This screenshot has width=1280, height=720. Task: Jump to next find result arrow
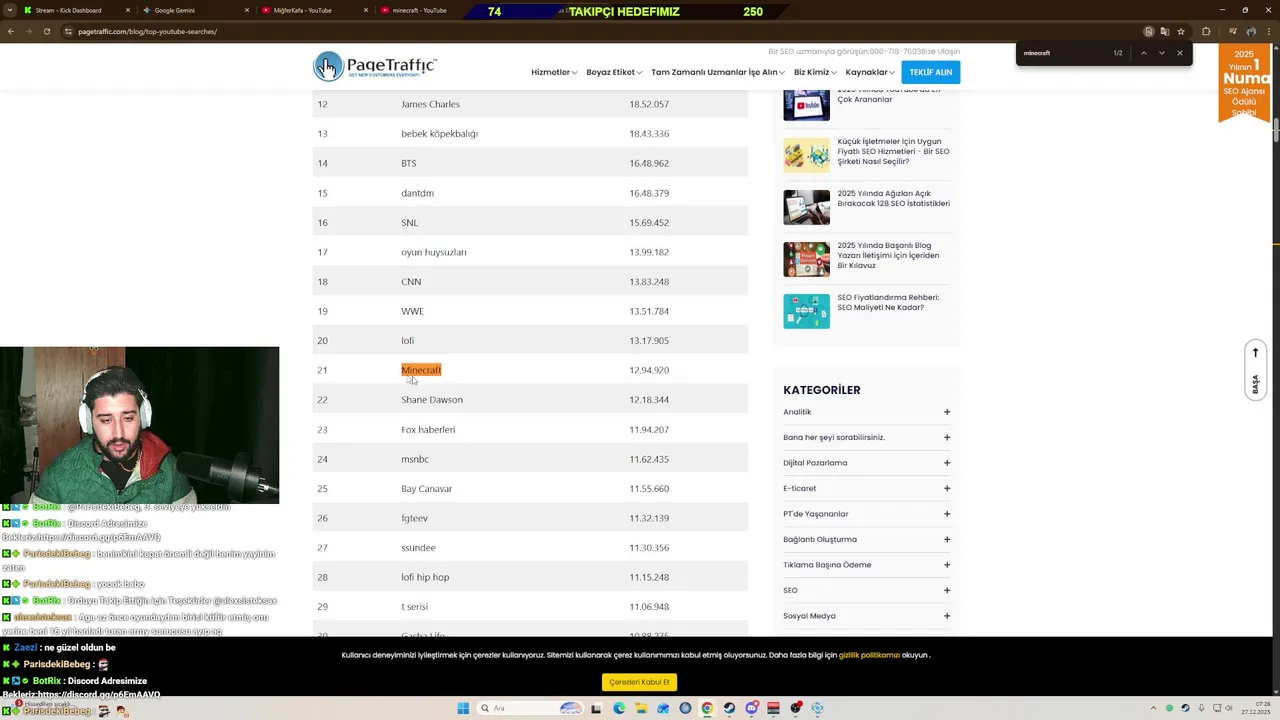click(1161, 53)
